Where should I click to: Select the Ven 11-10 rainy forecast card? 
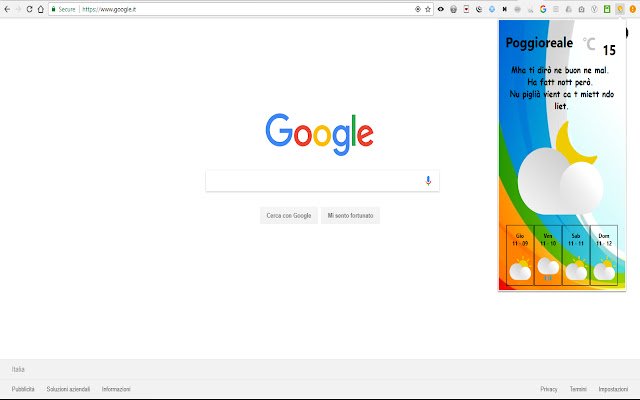548,255
